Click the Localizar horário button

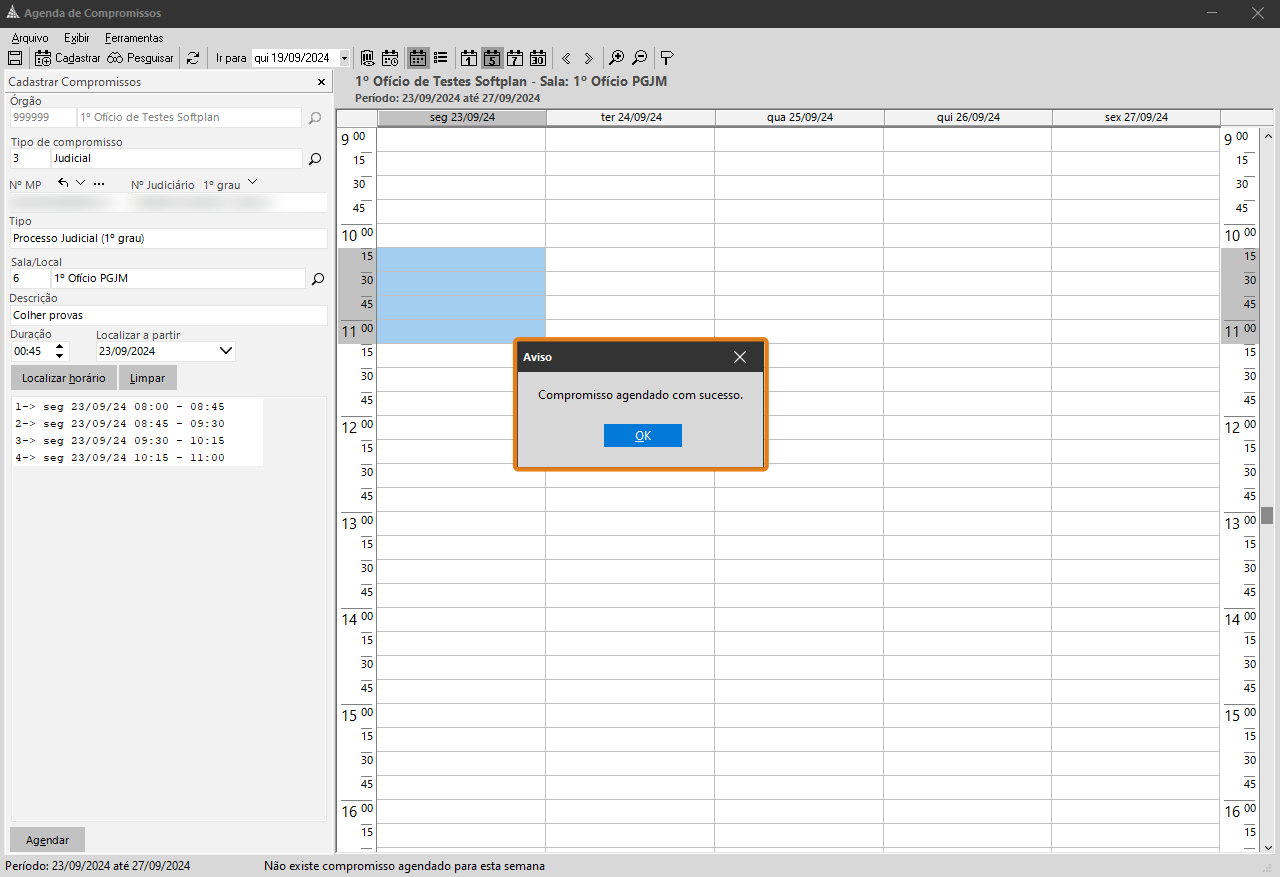click(63, 378)
